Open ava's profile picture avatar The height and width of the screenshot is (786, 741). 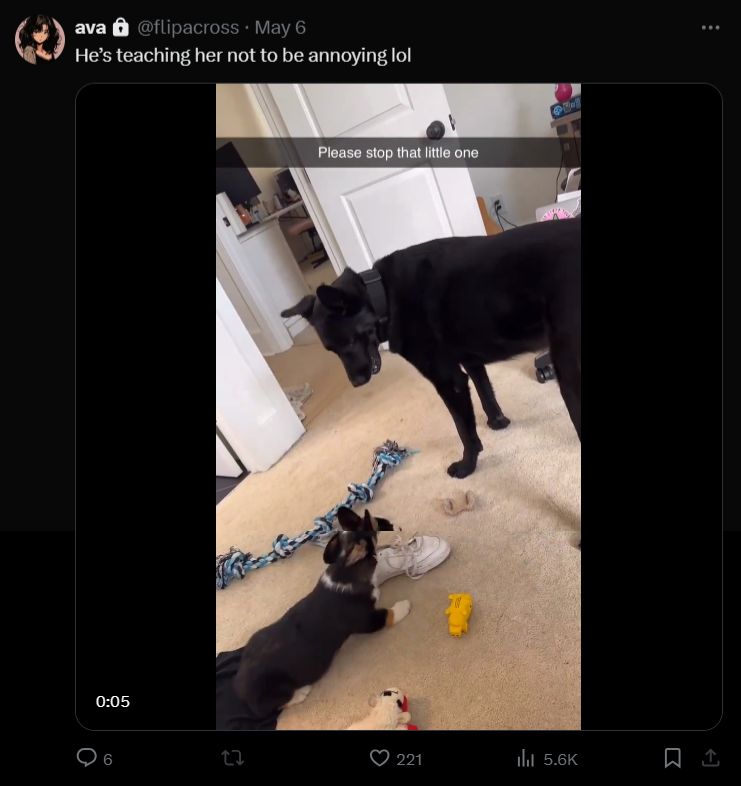tap(40, 39)
